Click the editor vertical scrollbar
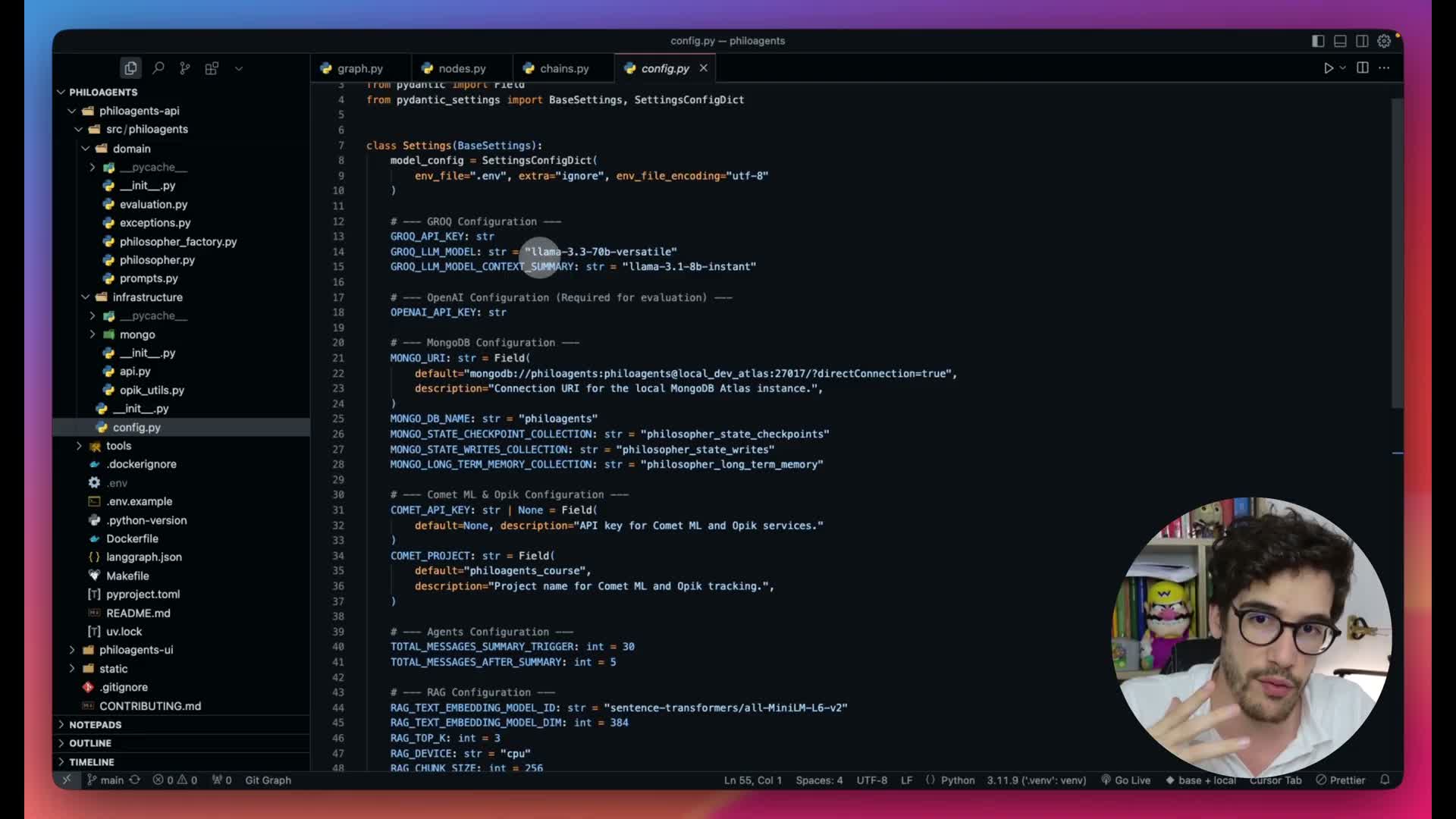 [1397, 254]
